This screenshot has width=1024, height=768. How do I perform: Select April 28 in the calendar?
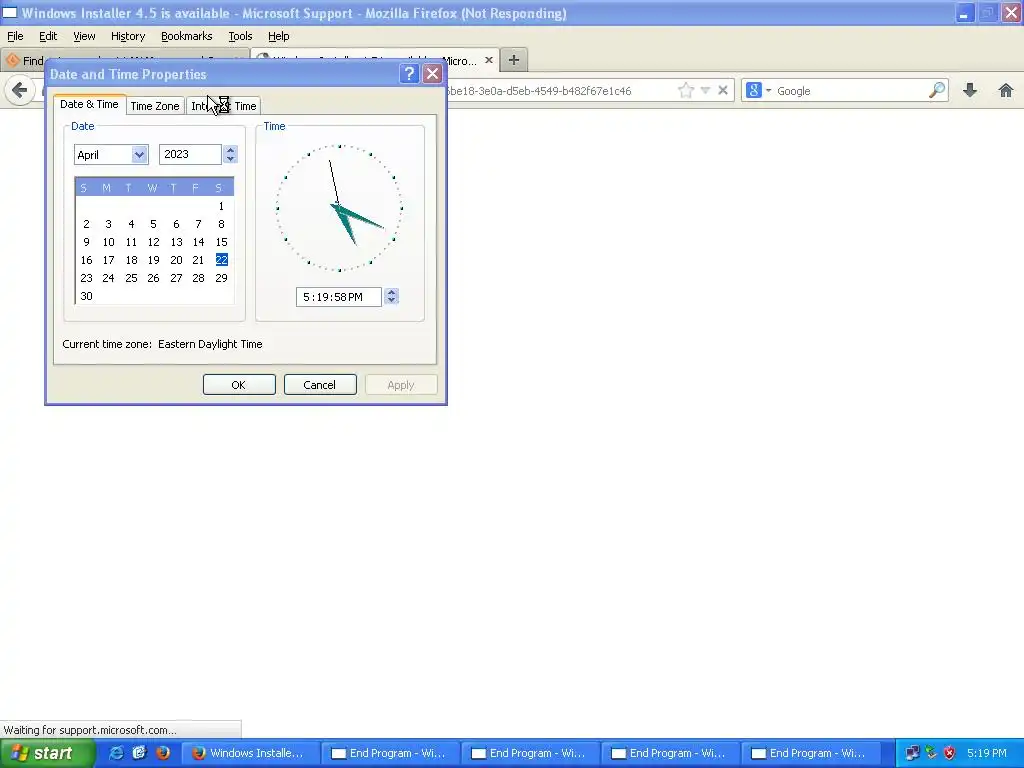(199, 278)
